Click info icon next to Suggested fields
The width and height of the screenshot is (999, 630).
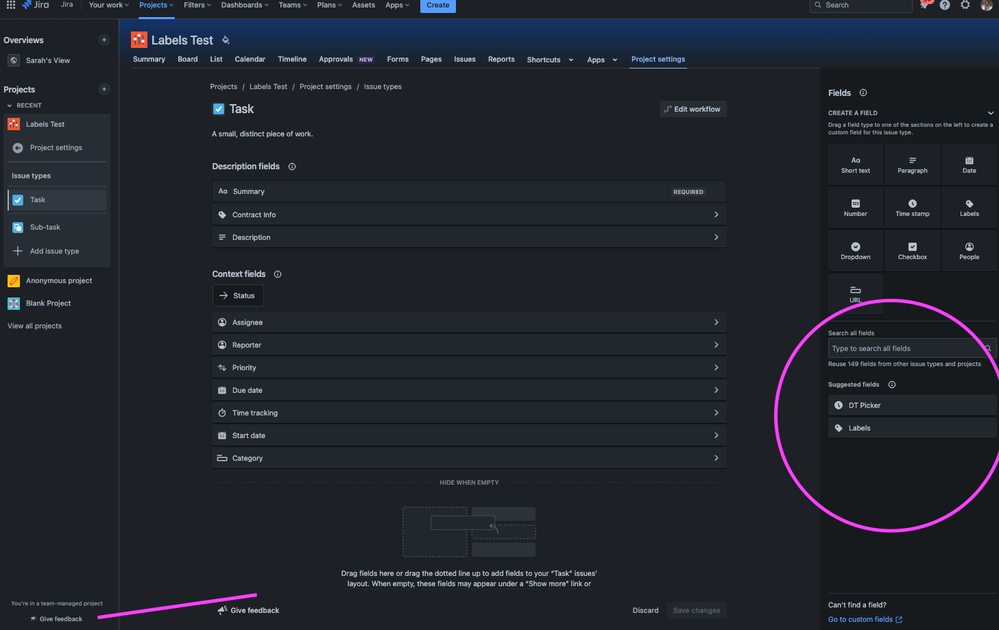tap(892, 384)
